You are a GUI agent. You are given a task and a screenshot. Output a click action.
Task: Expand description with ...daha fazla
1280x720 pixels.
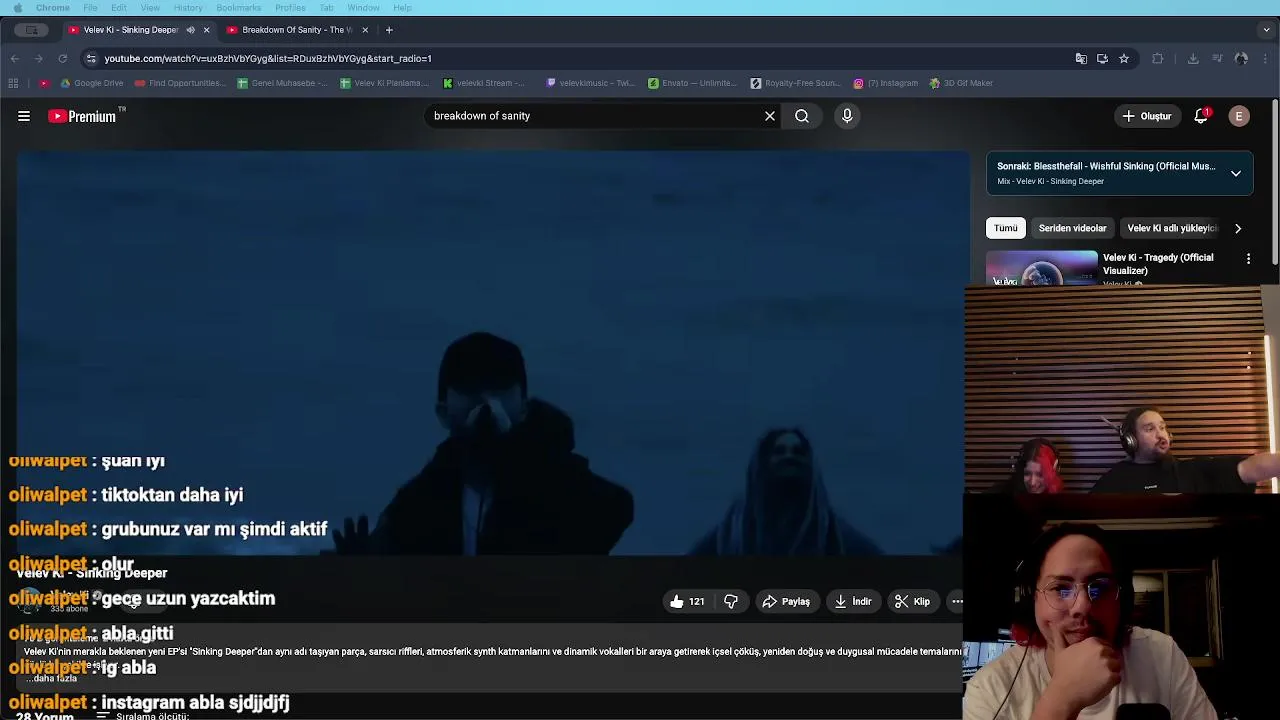[52, 678]
